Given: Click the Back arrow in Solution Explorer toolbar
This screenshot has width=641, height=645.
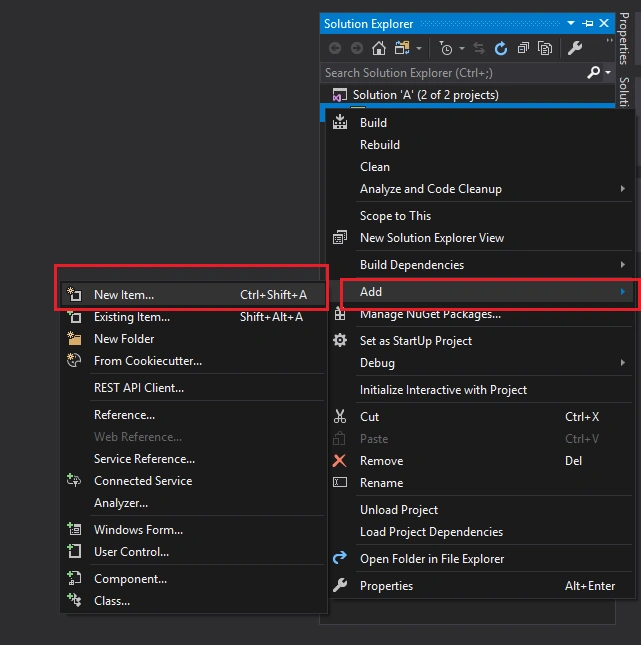Looking at the screenshot, I should [x=335, y=49].
